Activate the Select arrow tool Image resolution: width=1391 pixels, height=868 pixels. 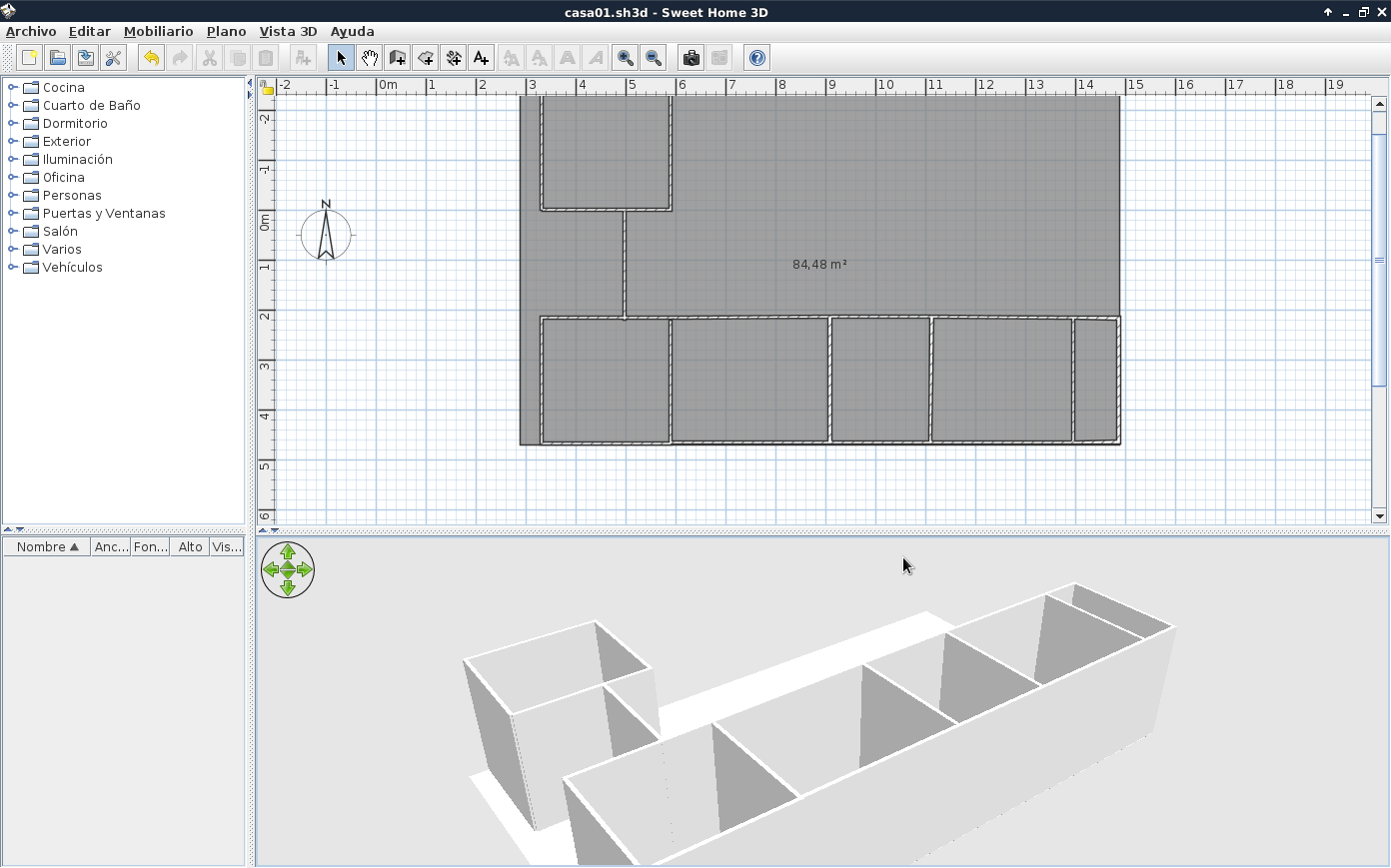pos(341,58)
